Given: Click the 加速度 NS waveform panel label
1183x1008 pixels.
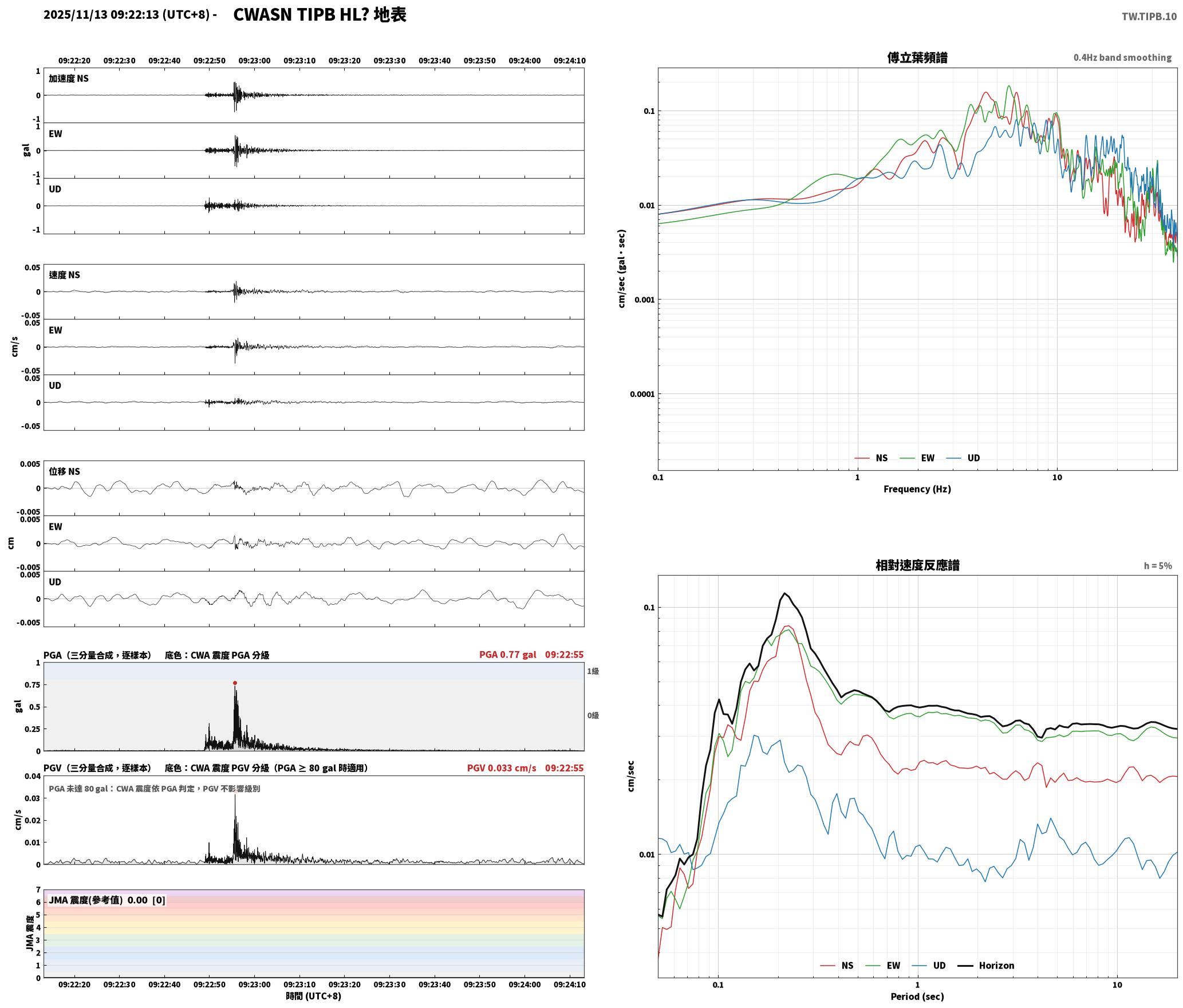Looking at the screenshot, I should [69, 78].
